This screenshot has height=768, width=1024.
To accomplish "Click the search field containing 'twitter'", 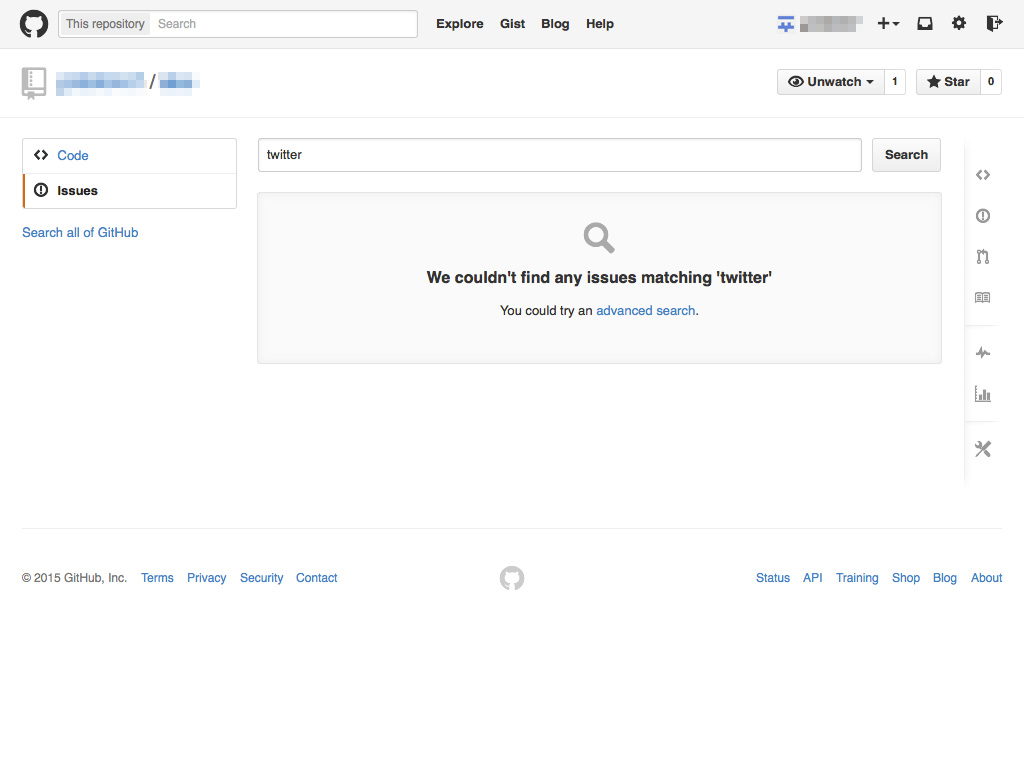I will pyautogui.click(x=559, y=155).
